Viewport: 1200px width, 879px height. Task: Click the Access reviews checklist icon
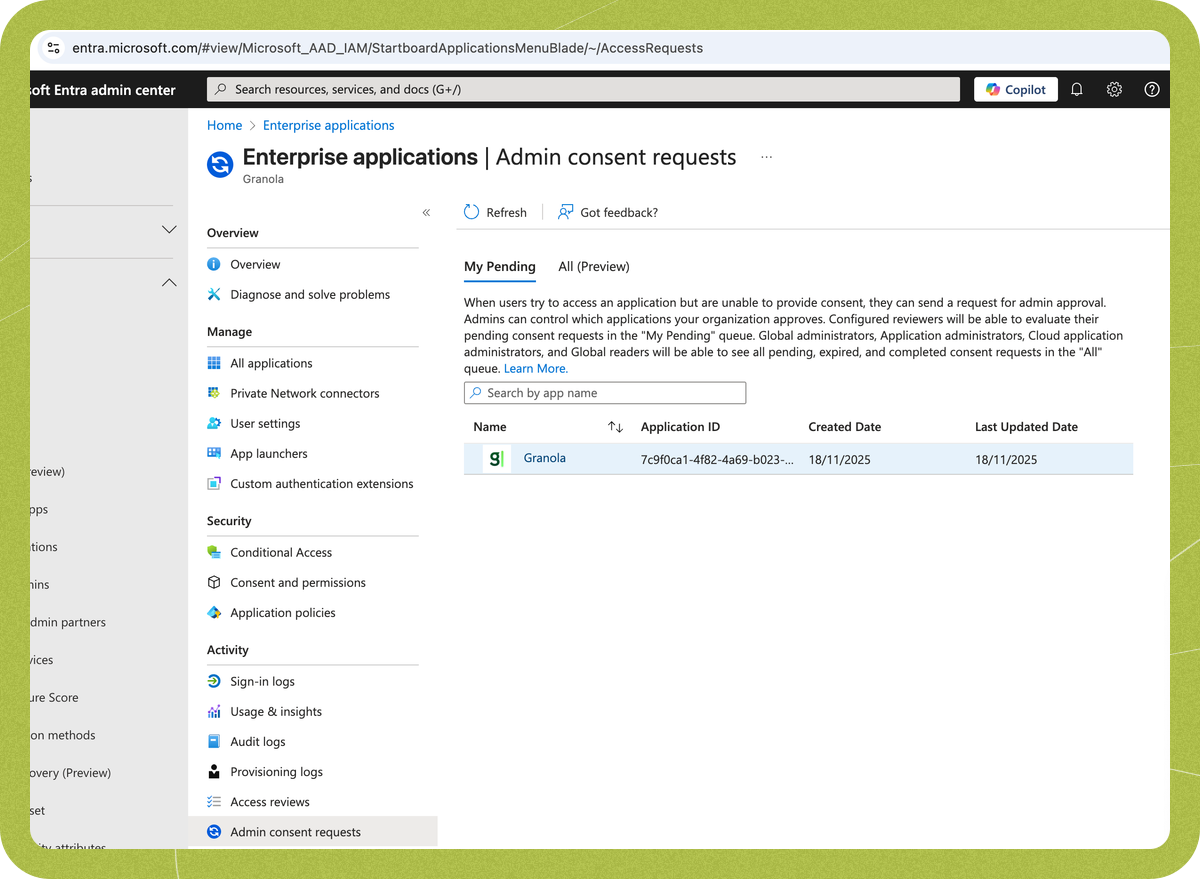[213, 801]
